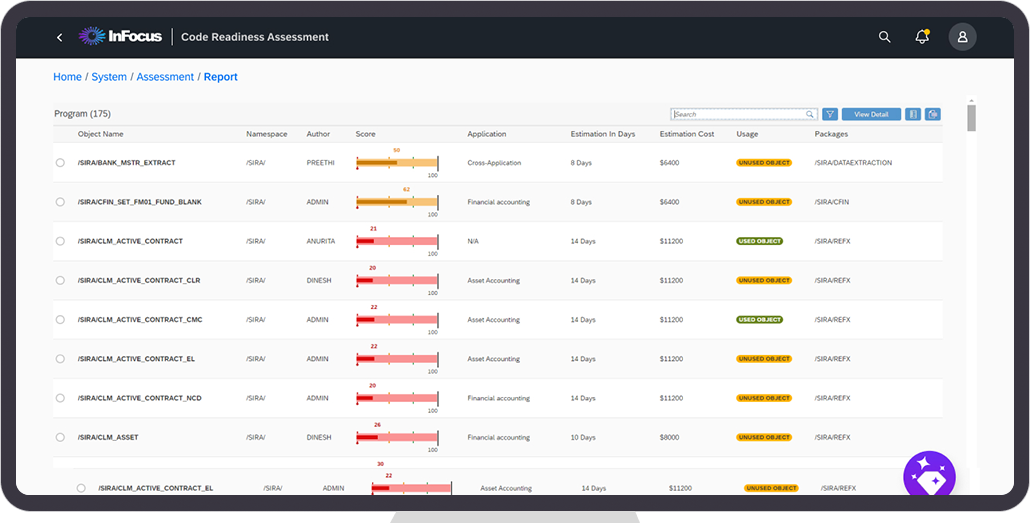
Task: Select radio for /SIRA/CLM_ASSET row
Action: [60, 438]
